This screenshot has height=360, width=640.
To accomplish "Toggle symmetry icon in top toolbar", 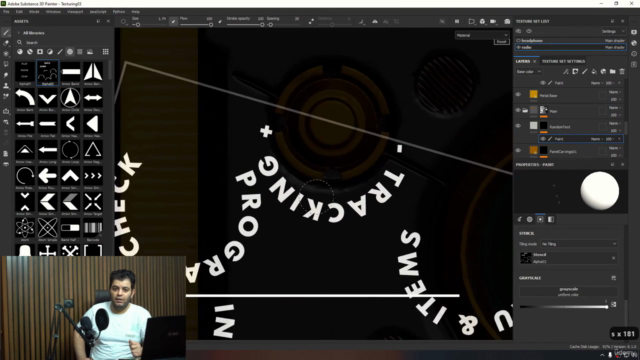I will (x=375, y=21).
